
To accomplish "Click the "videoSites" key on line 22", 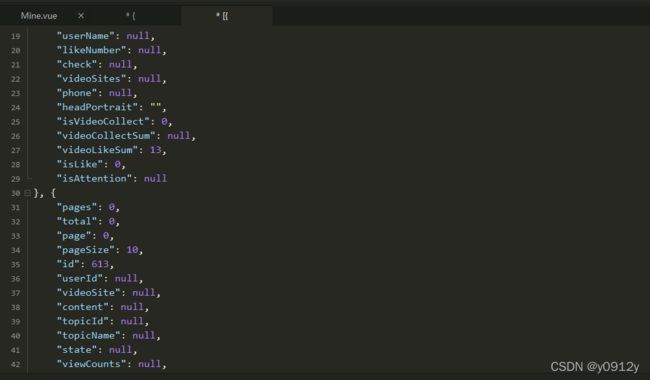I will pos(91,79).
